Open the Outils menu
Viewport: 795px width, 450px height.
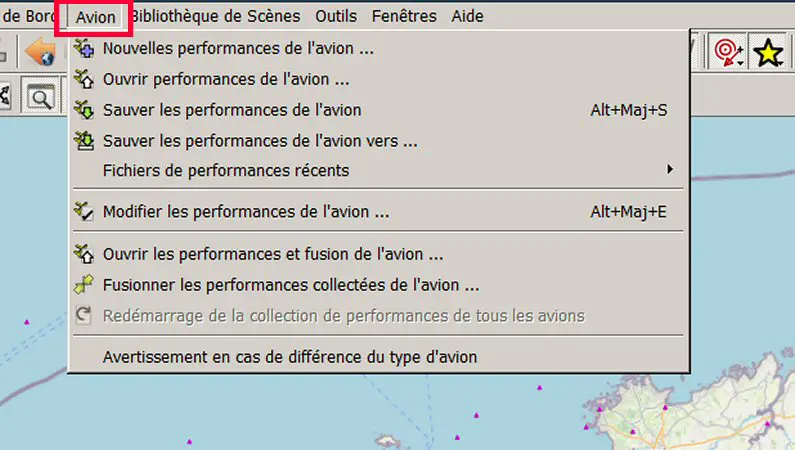[336, 16]
